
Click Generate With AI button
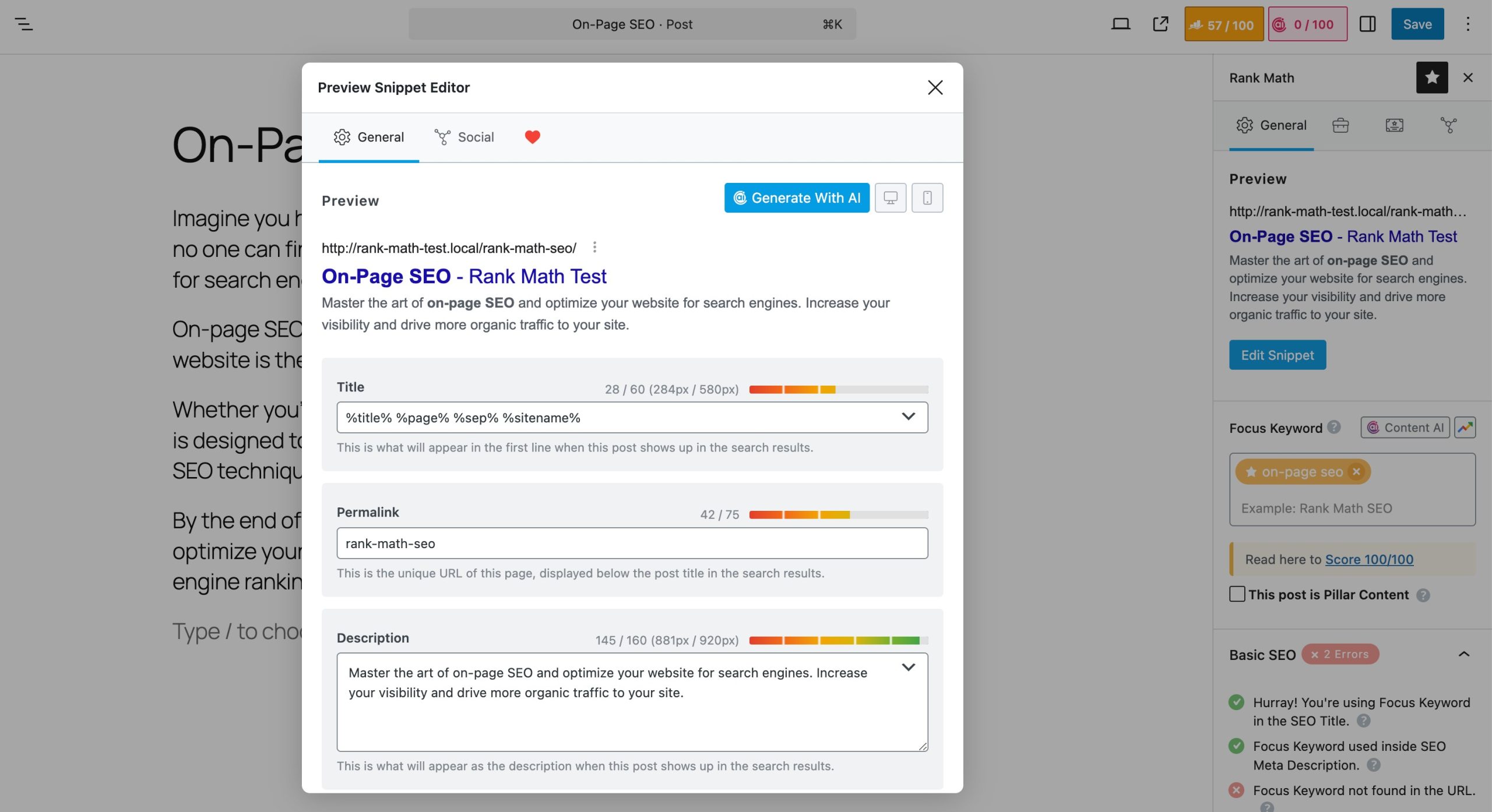[796, 198]
